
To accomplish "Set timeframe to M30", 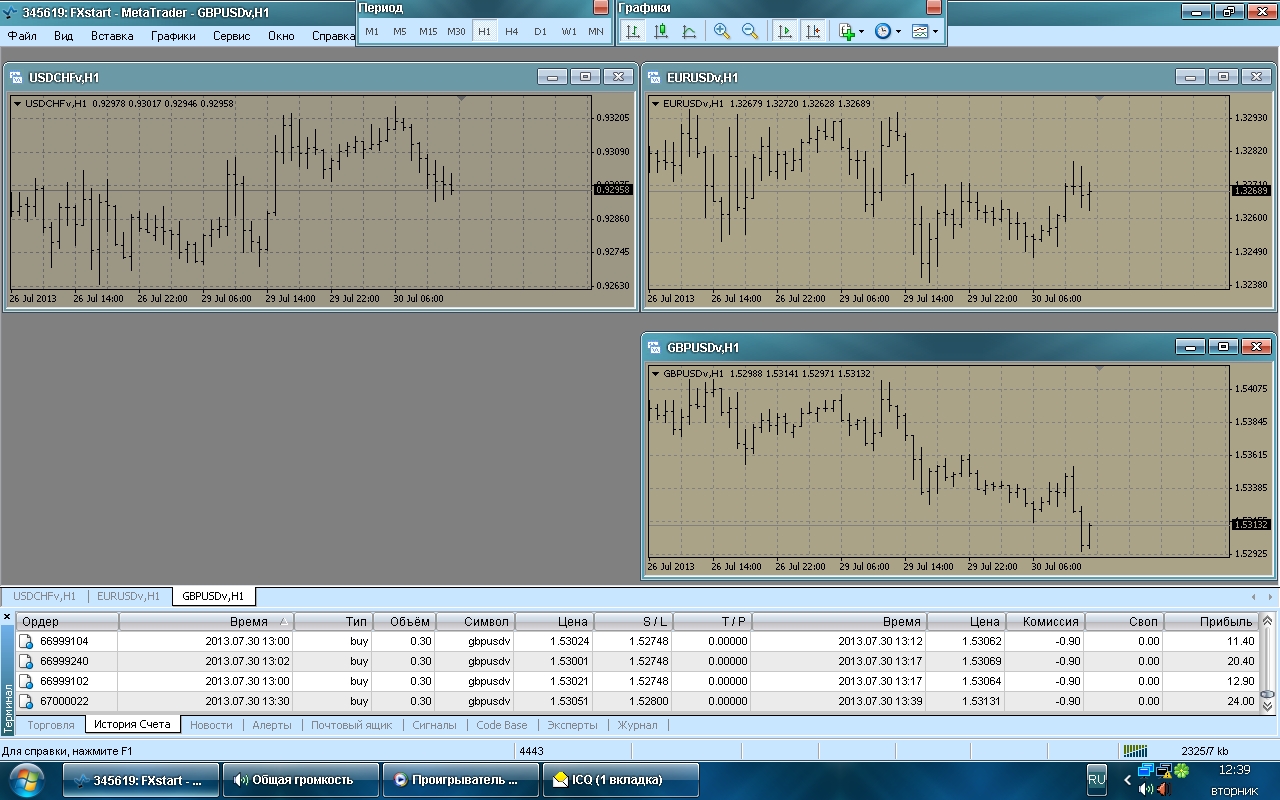I will (x=456, y=31).
